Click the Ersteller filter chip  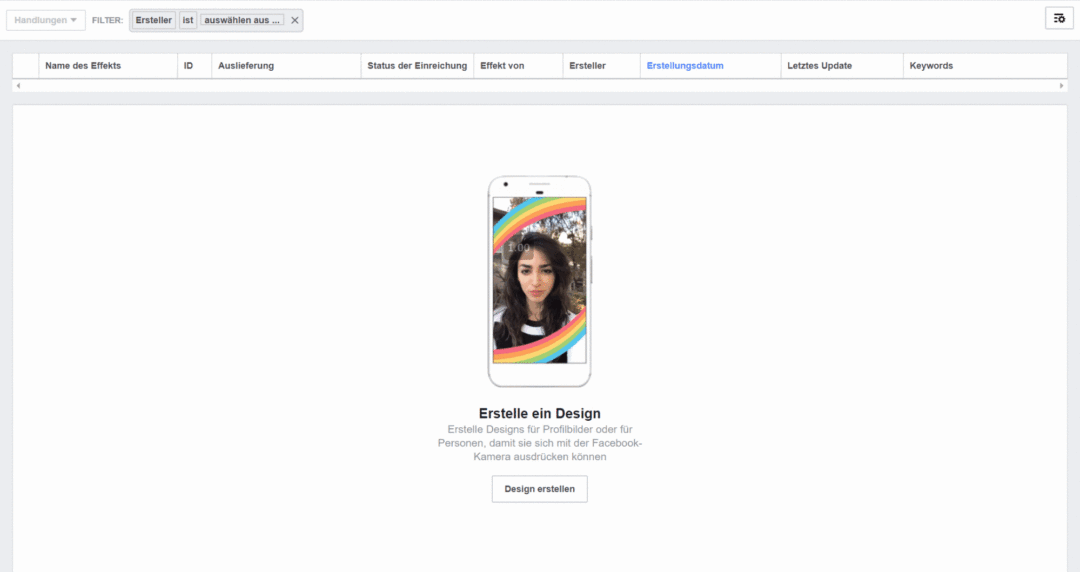click(154, 20)
